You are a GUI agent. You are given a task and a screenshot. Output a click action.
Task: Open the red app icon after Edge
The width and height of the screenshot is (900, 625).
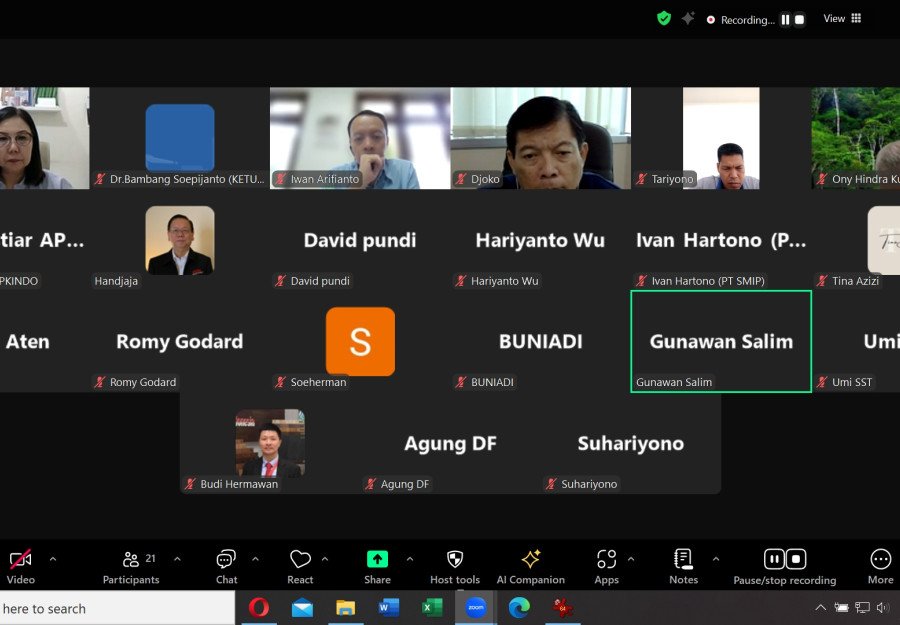coord(562,607)
